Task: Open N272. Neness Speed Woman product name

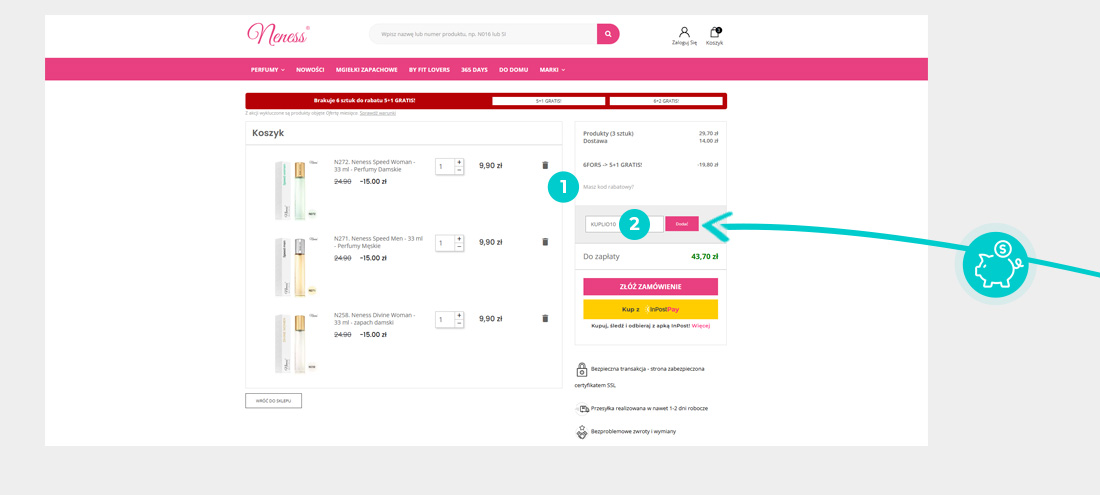Action: (375, 165)
